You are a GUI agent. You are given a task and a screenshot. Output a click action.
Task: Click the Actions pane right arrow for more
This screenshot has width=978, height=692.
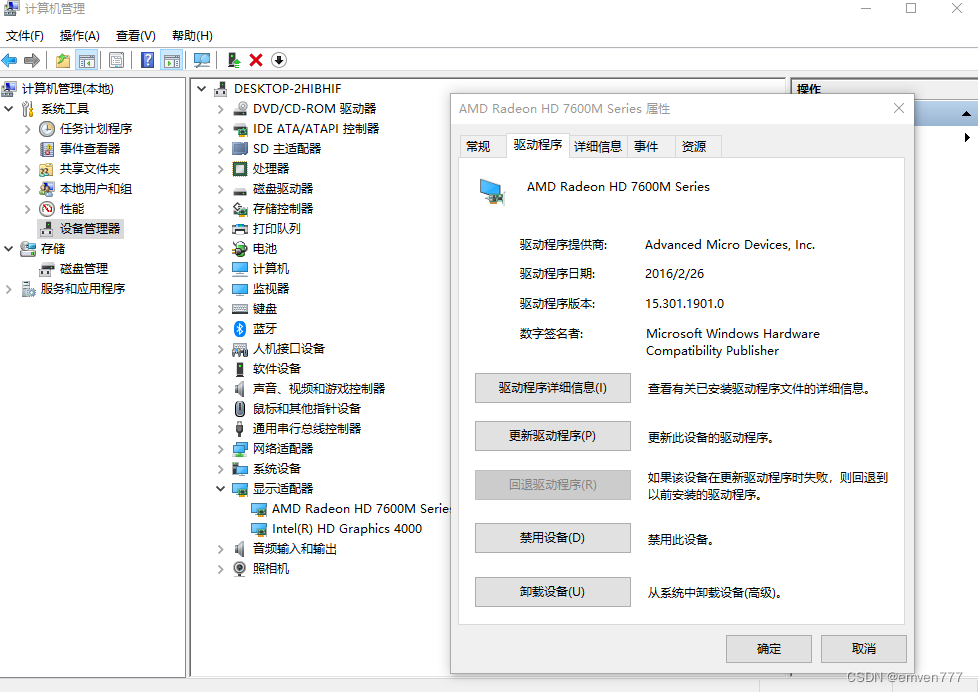(967, 137)
